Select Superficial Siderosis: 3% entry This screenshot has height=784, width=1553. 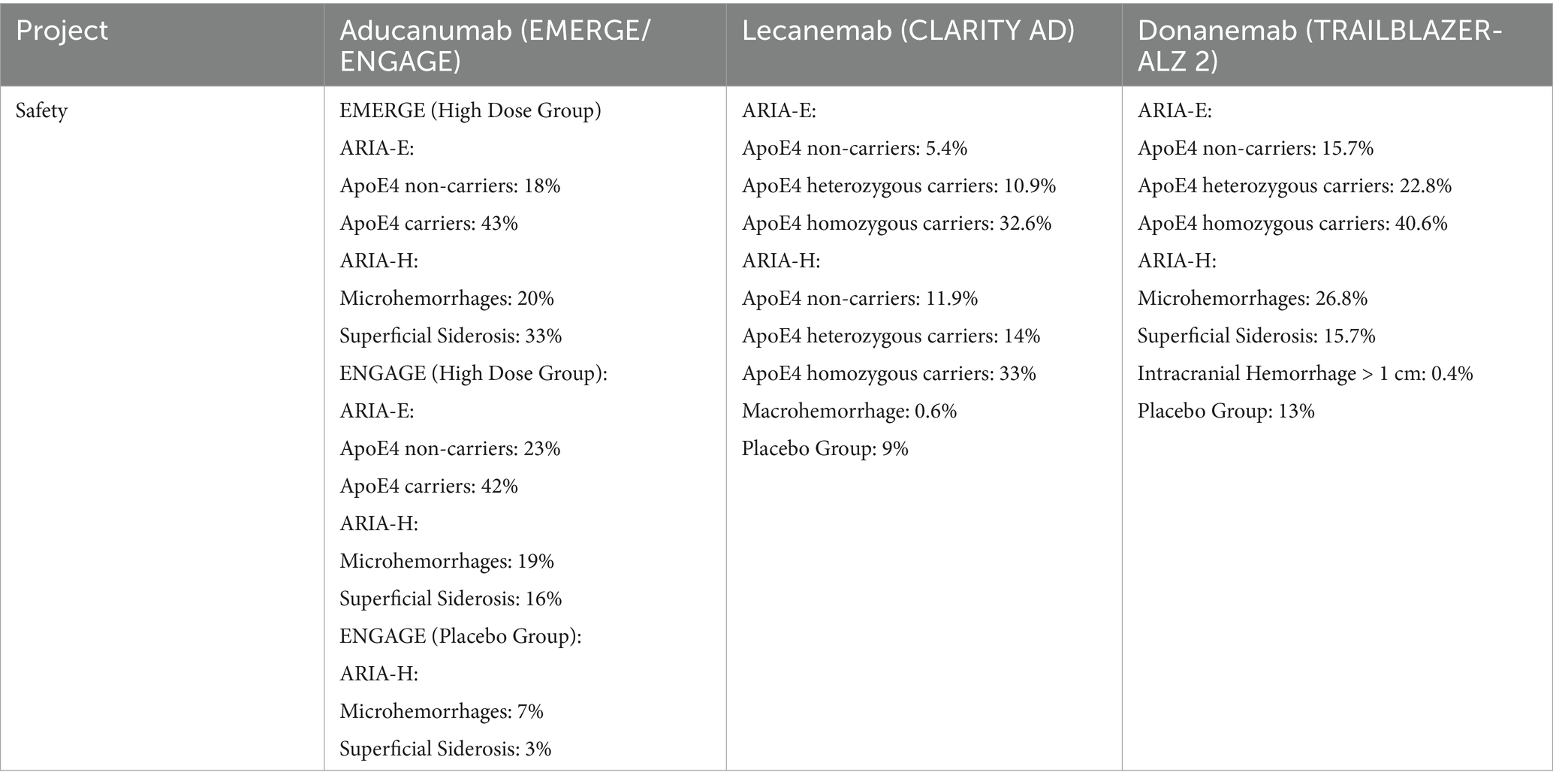[x=445, y=749]
